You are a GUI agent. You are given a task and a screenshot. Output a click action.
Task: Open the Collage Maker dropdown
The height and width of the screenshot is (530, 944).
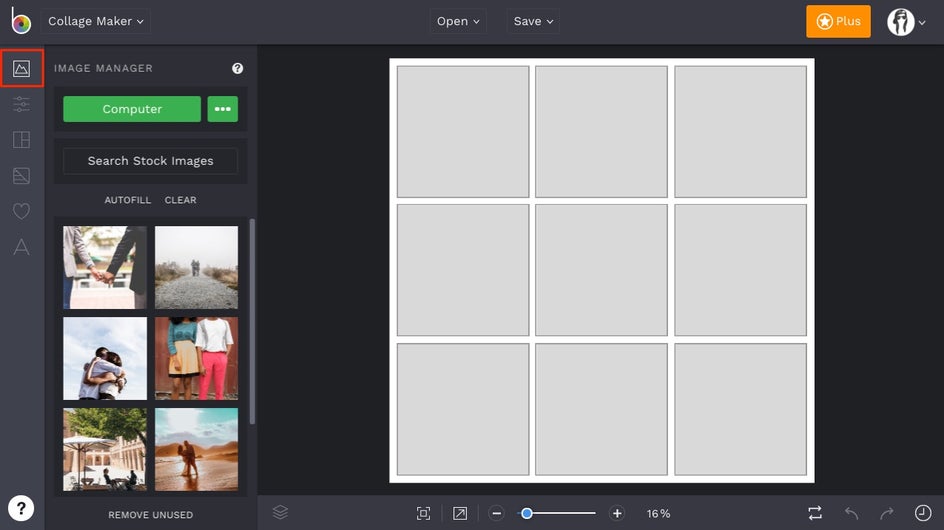click(96, 21)
